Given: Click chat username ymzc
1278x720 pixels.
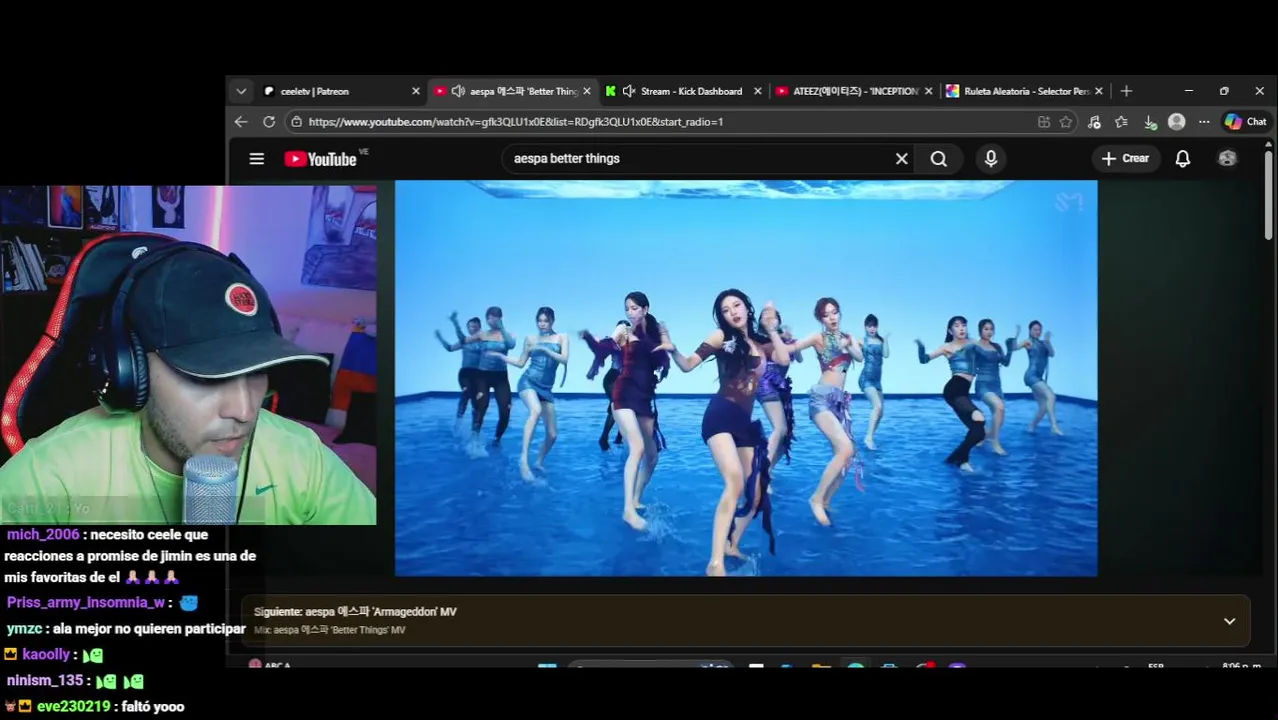Looking at the screenshot, I should 24,629.
